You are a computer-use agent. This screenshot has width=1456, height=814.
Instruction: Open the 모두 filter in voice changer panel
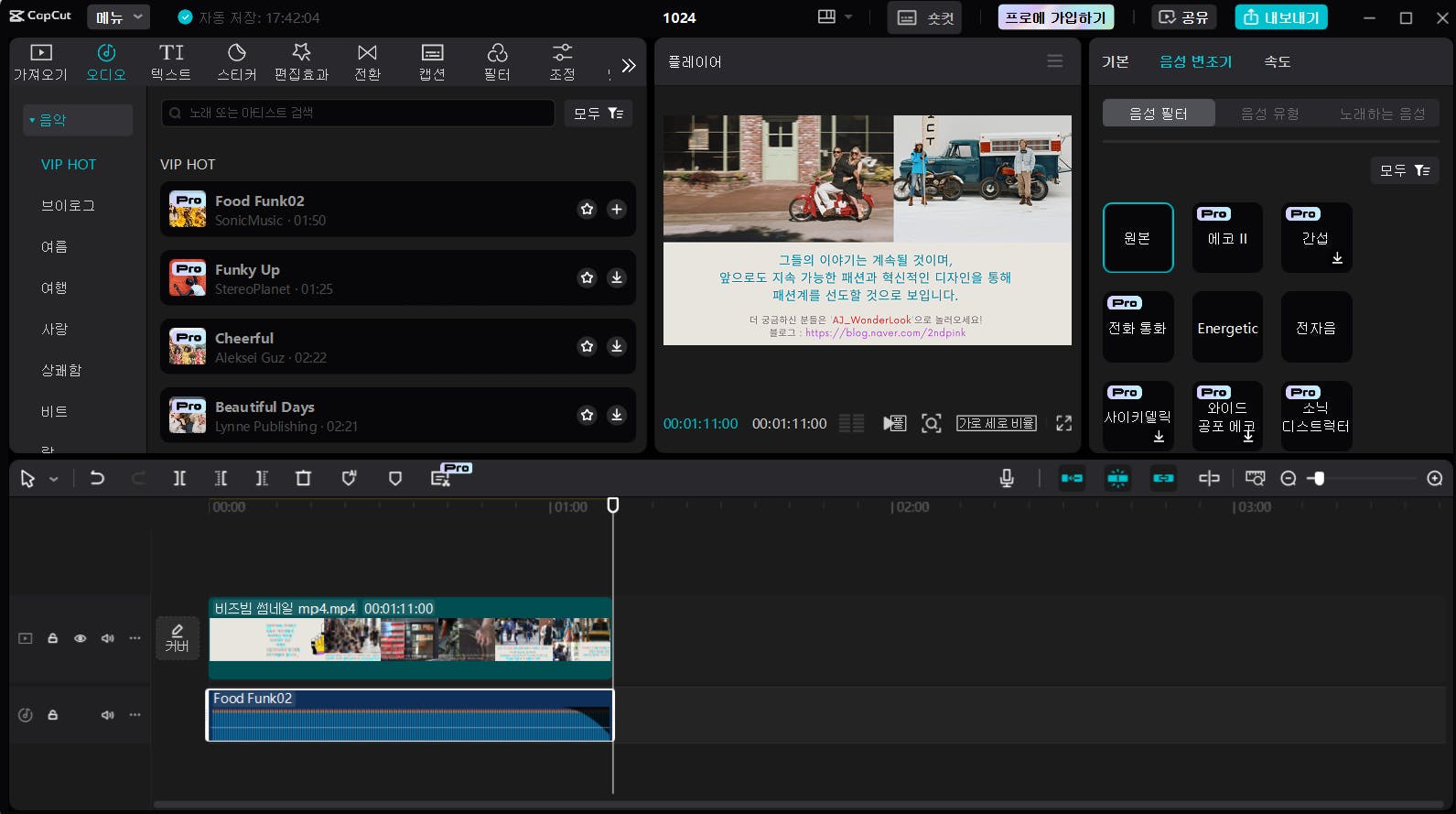pyautogui.click(x=1404, y=170)
